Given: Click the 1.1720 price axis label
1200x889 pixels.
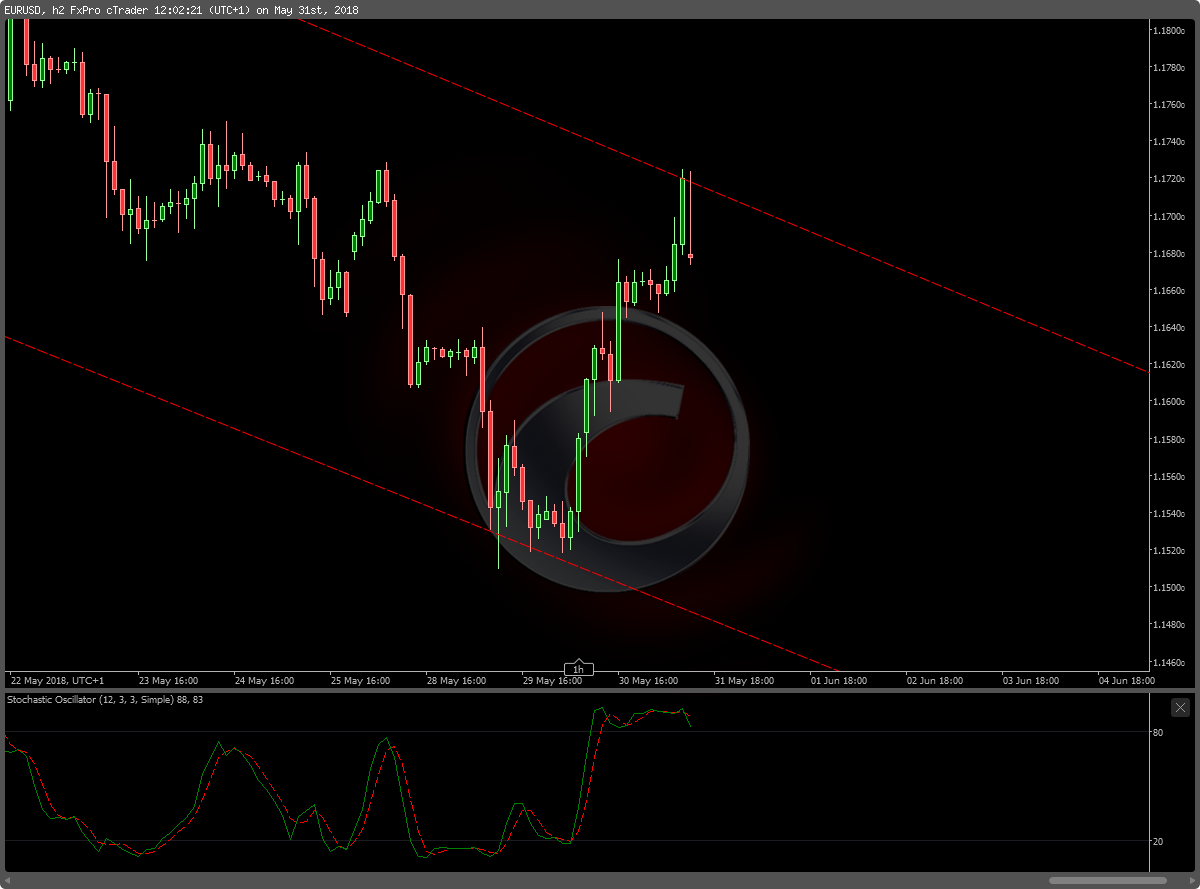Looking at the screenshot, I should pos(1168,179).
